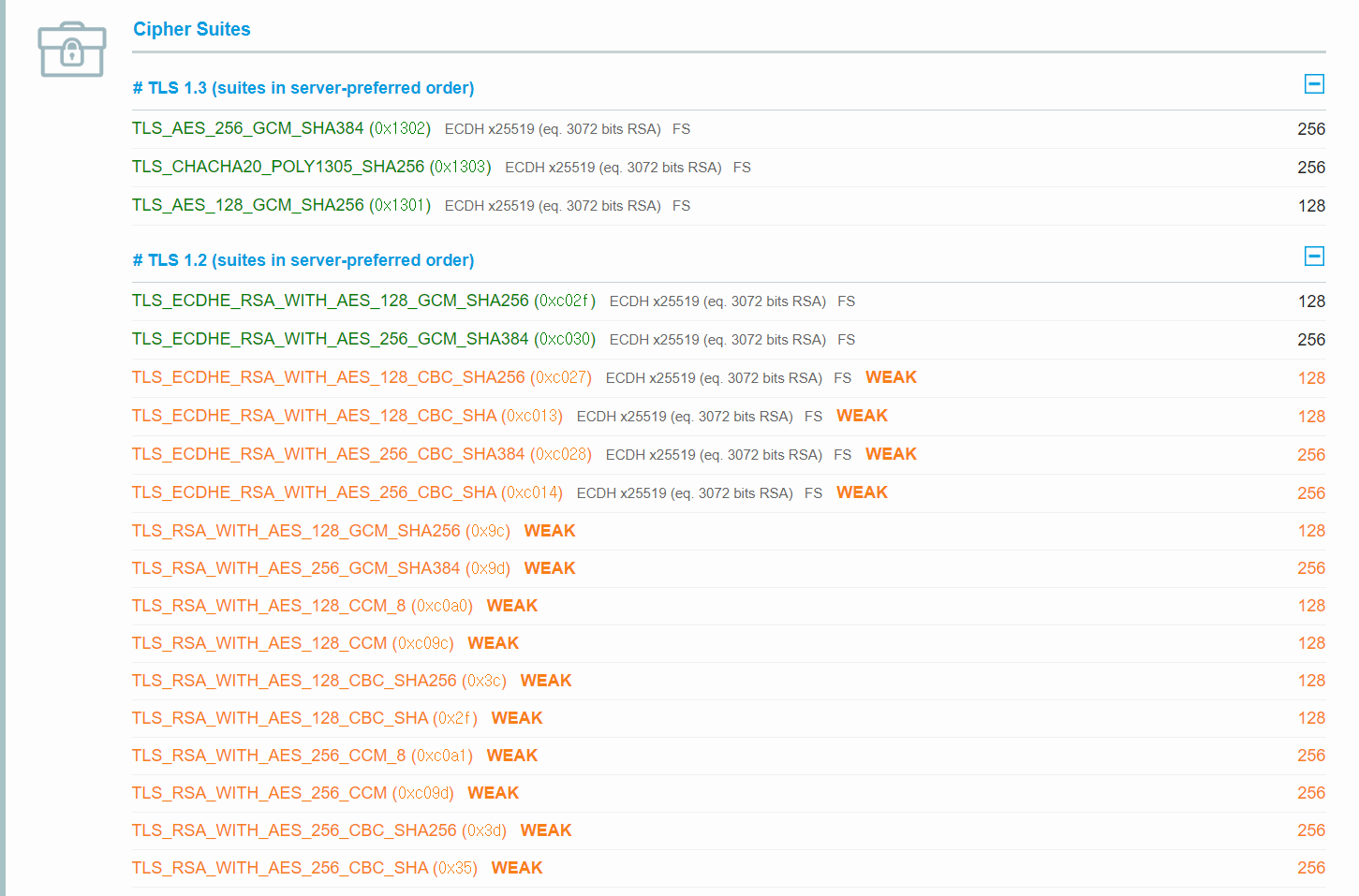Click WEAK label on the 0x3c row

[x=546, y=681]
